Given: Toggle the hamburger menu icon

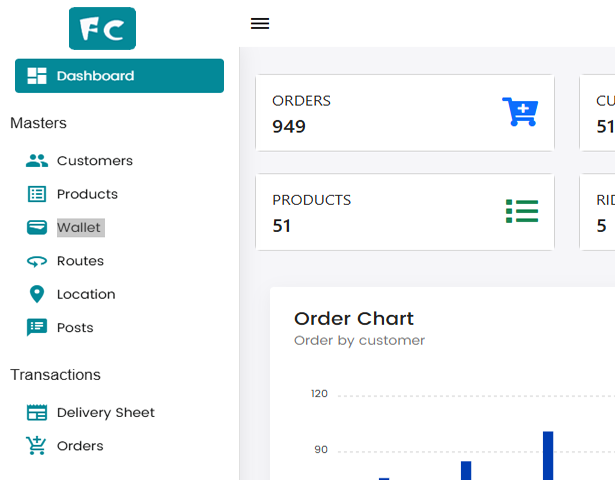Looking at the screenshot, I should point(260,24).
